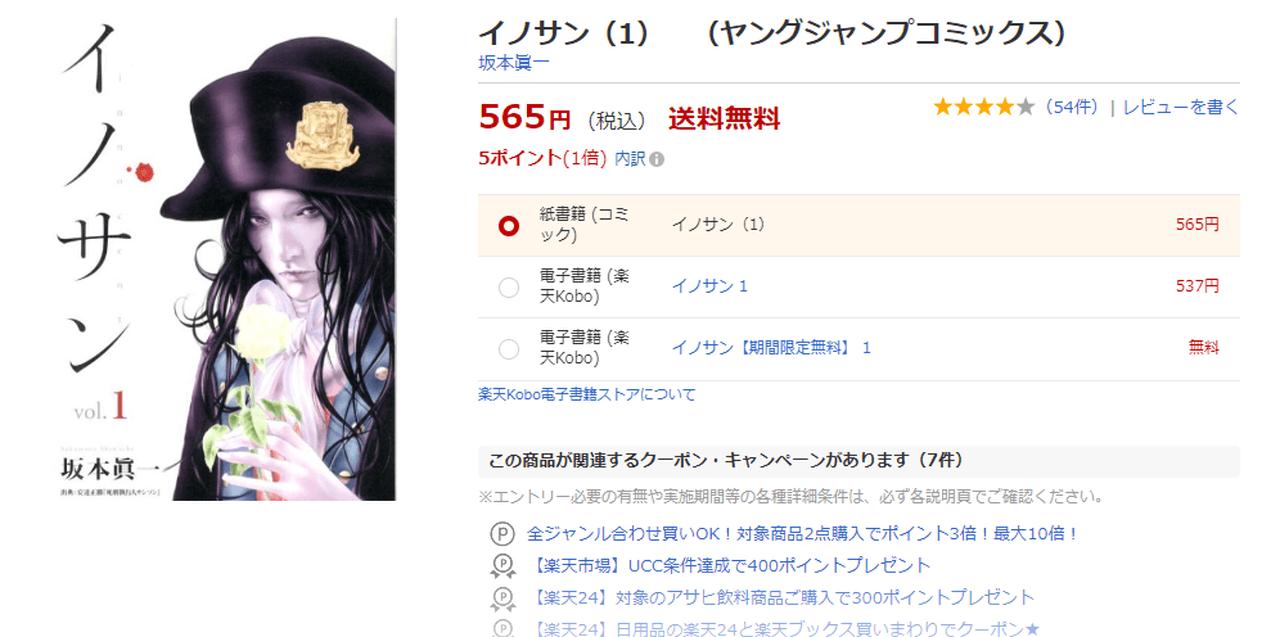Open UCC条件達成で400ポイント campaign link
This screenshot has height=637, width=1280.
729,566
